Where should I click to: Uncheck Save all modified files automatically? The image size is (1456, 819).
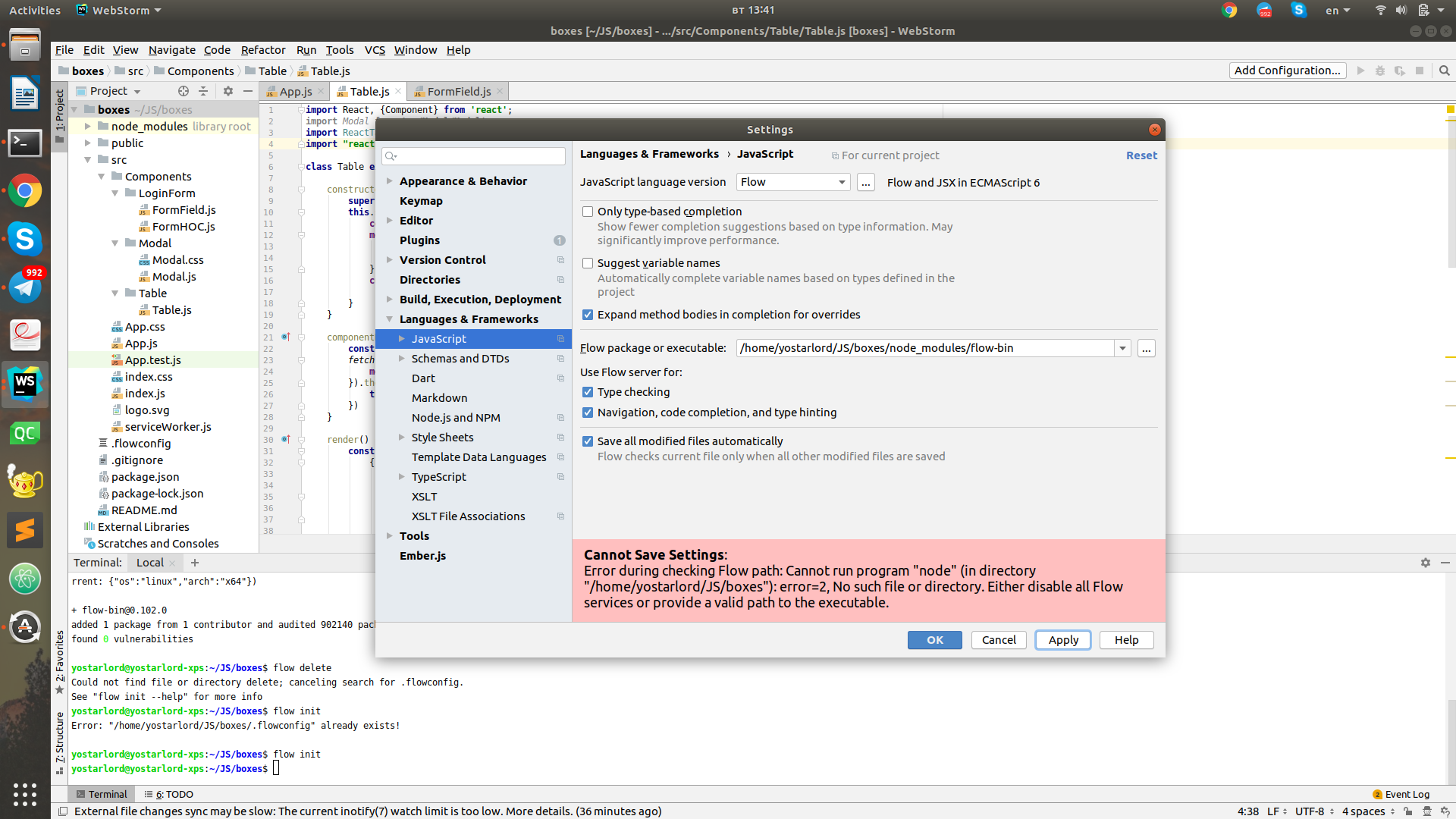coord(588,441)
